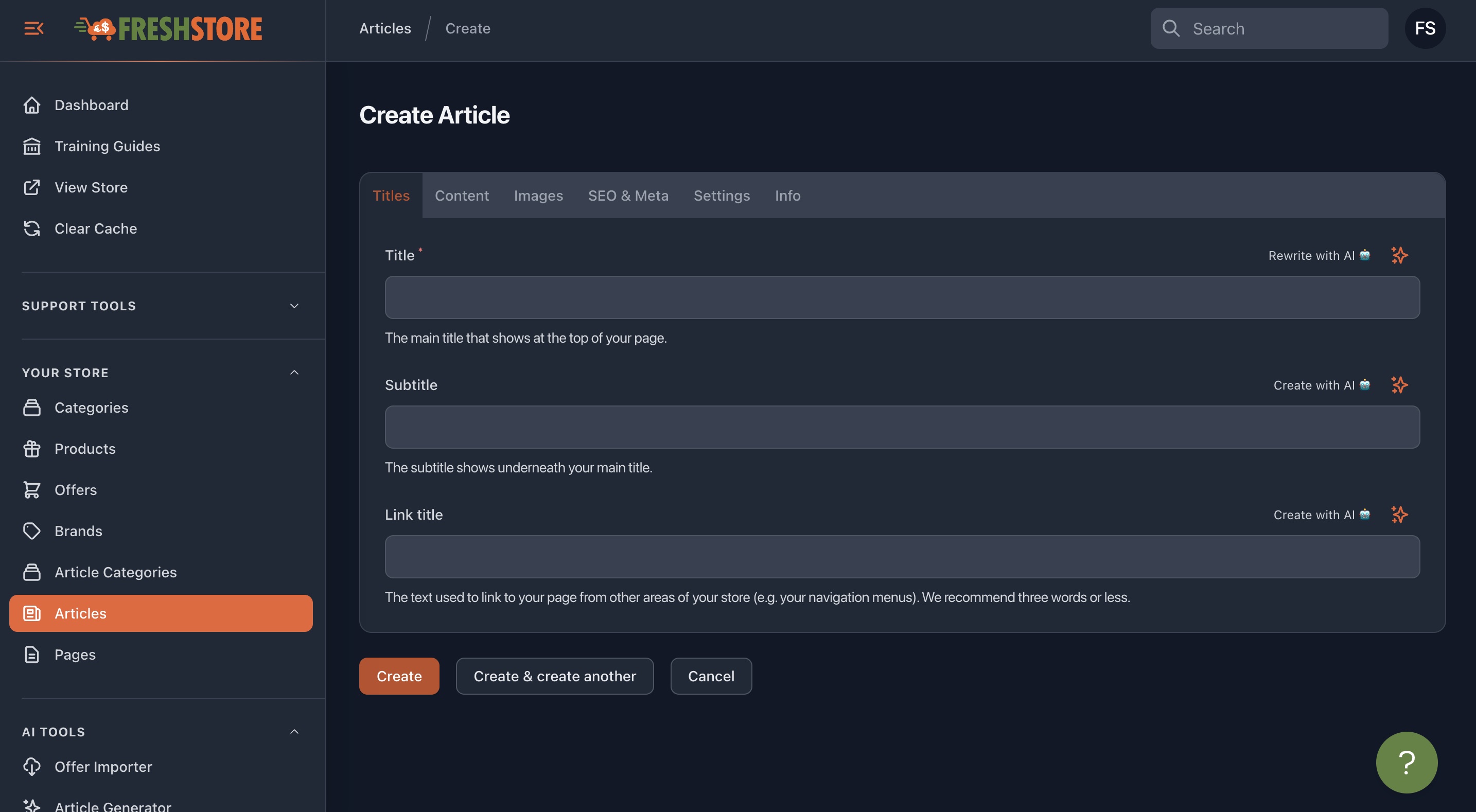Image resolution: width=1476 pixels, height=812 pixels.
Task: Open Dashboard from the sidebar
Action: pyautogui.click(x=91, y=105)
